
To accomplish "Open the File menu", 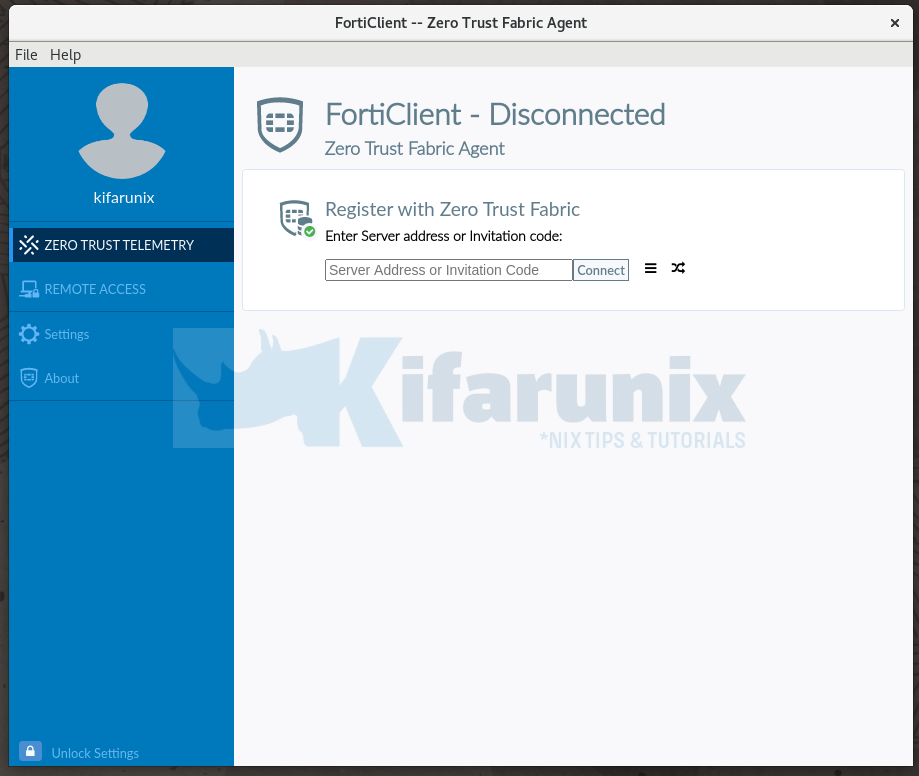I will 26,55.
